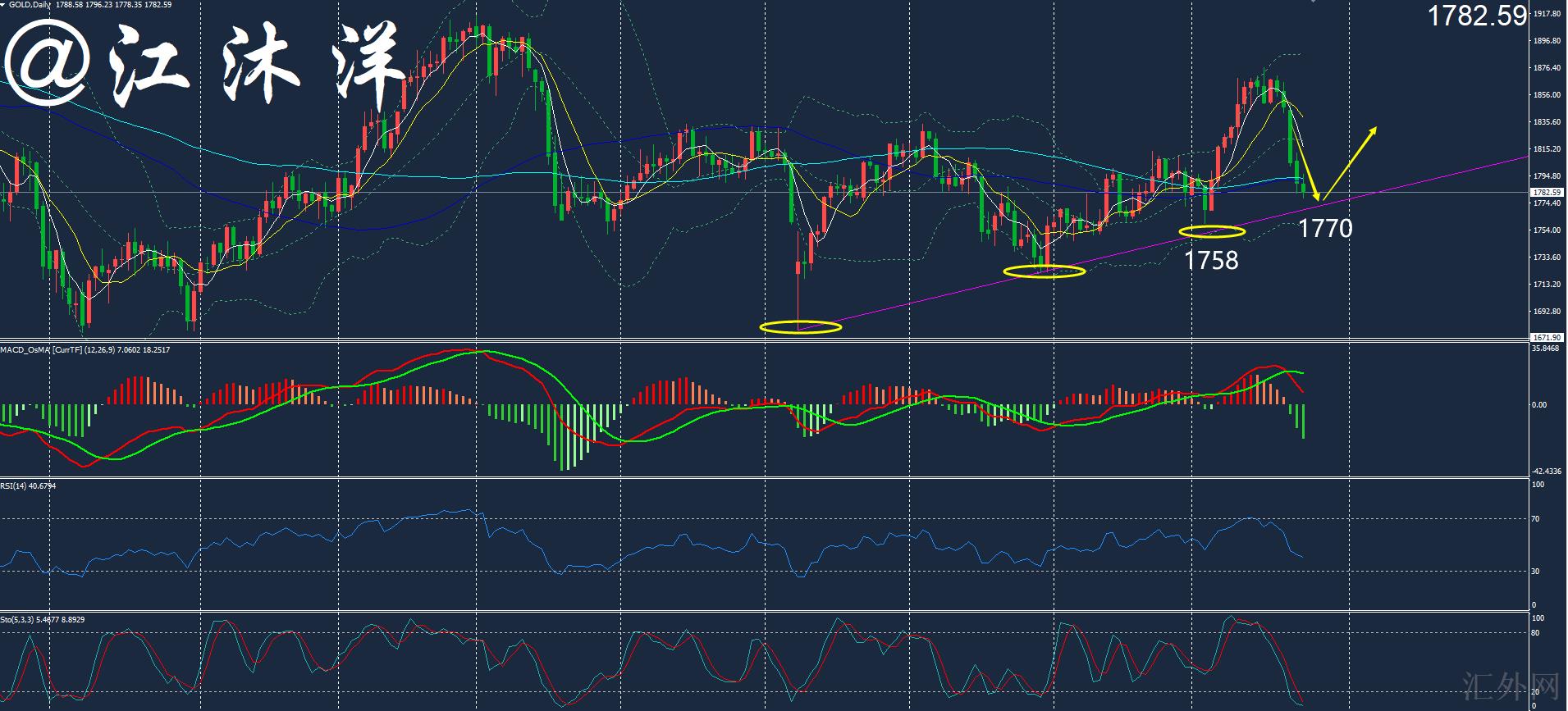Click the 1917.80 level on price axis
Image resolution: width=1568 pixels, height=711 pixels.
[1547, 14]
